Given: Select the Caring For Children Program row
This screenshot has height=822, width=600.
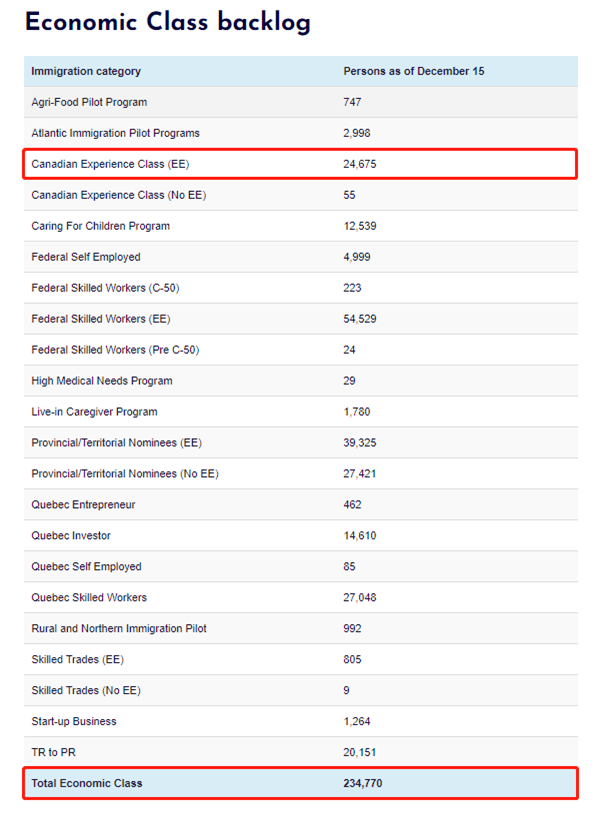Looking at the screenshot, I should click(301, 226).
